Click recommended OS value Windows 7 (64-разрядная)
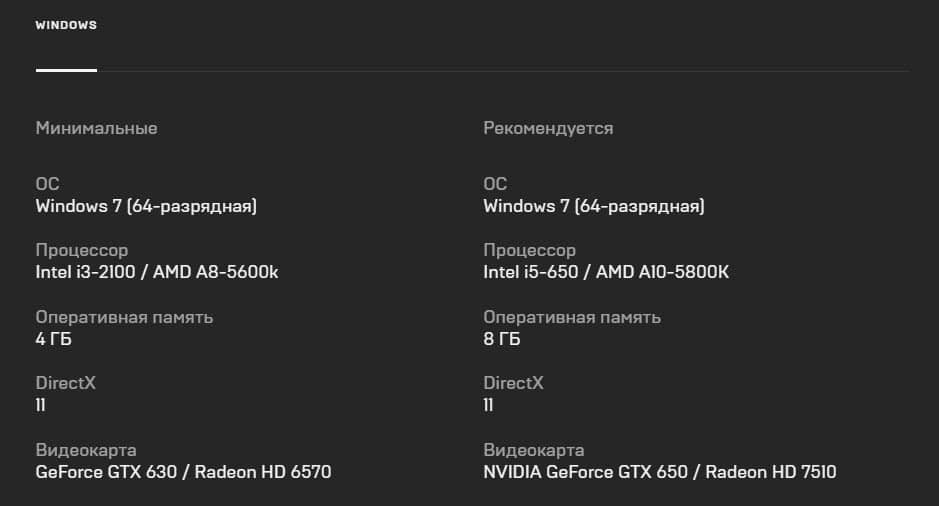 pyautogui.click(x=594, y=206)
